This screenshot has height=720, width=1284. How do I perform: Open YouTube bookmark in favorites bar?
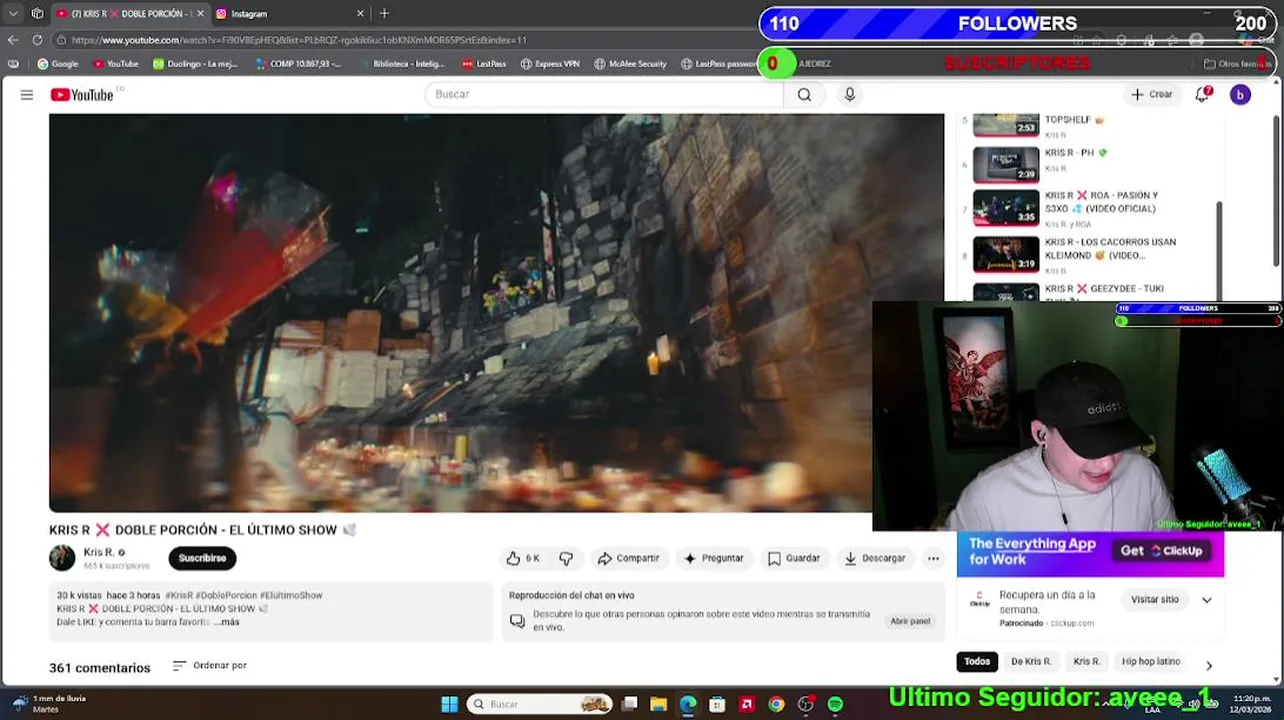116,64
